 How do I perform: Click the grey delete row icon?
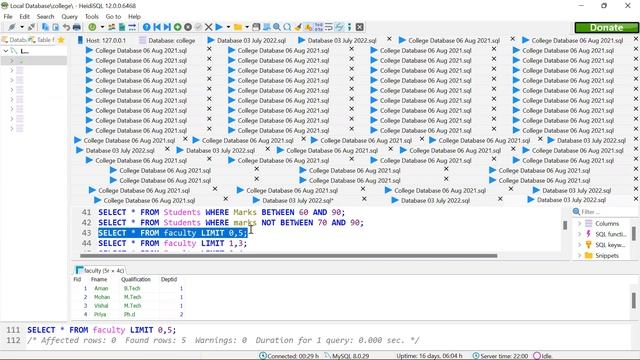coord(188,27)
